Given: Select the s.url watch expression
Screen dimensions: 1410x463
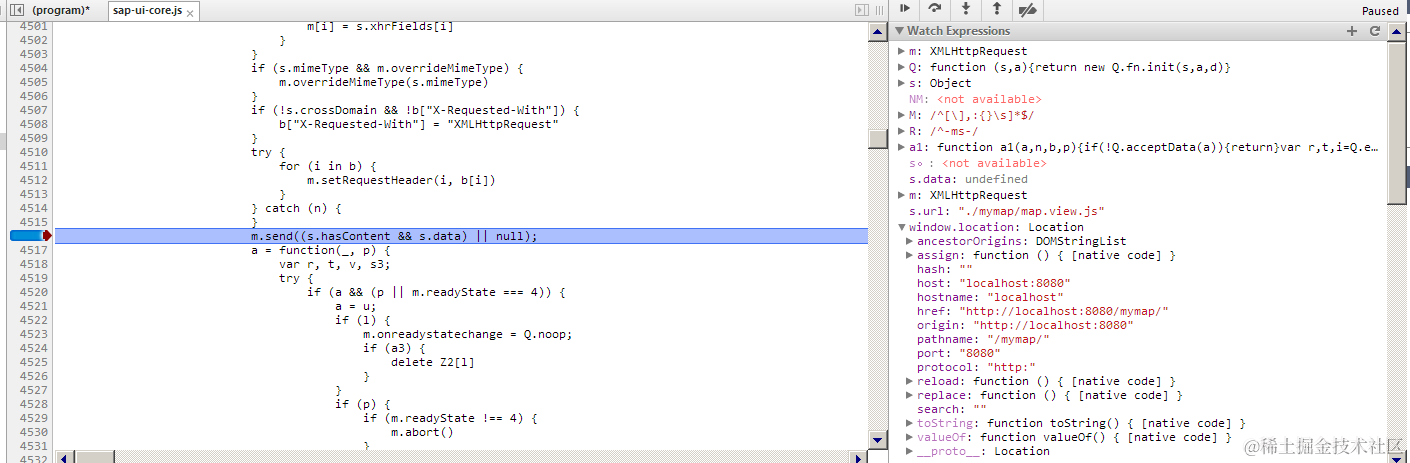Looking at the screenshot, I should pos(1006,211).
